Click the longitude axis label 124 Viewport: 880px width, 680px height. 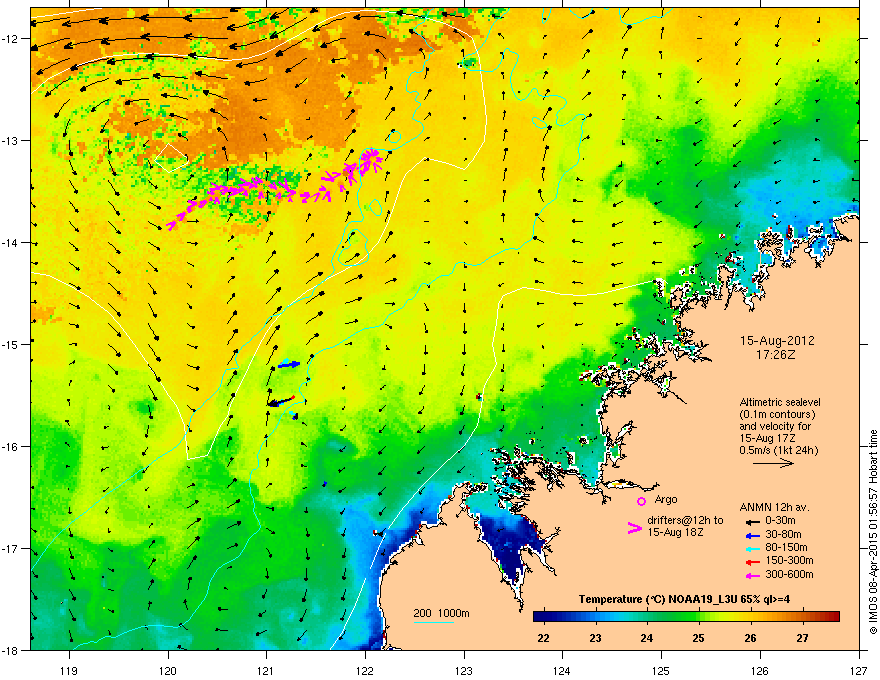[x=562, y=670]
